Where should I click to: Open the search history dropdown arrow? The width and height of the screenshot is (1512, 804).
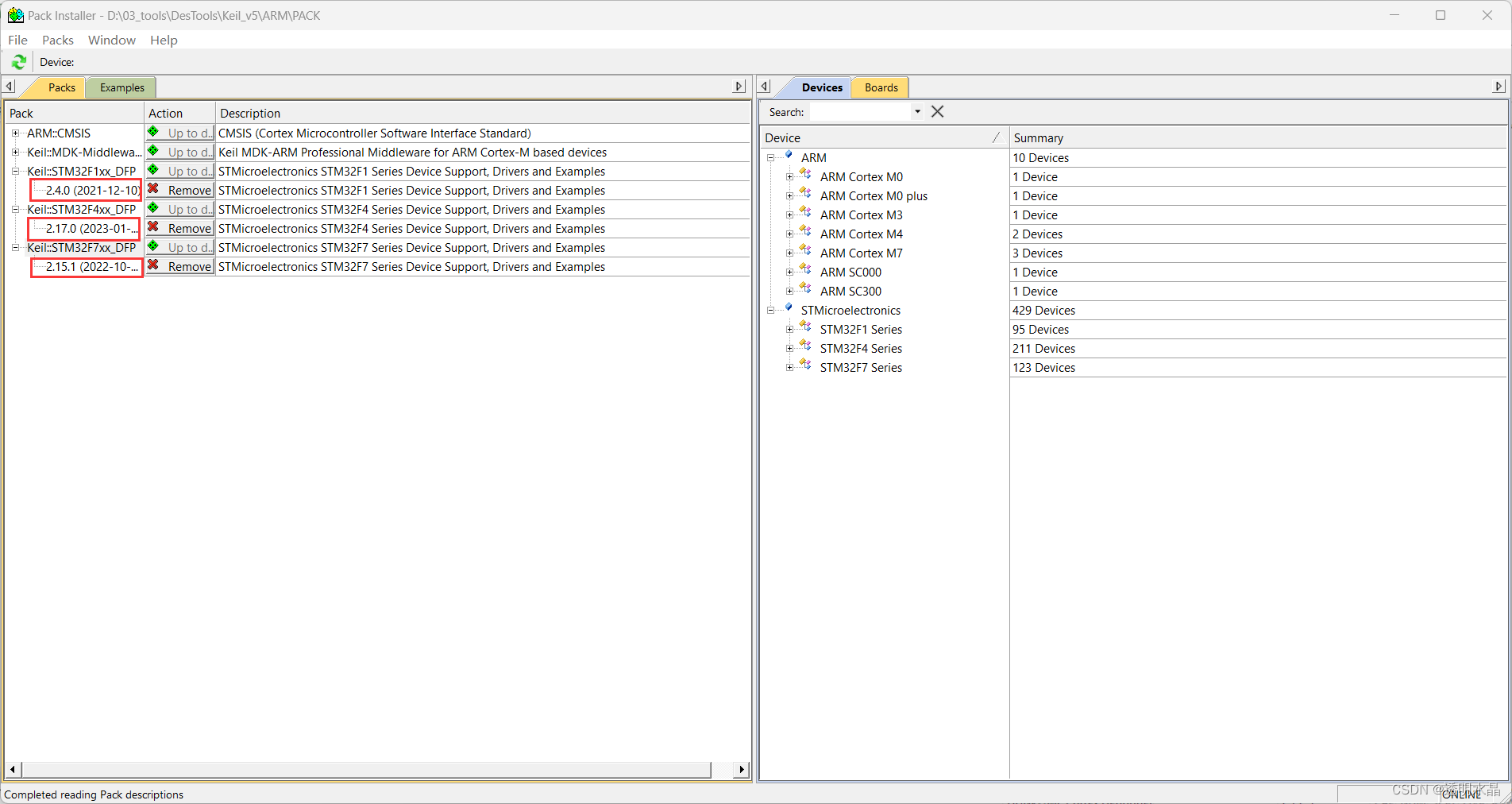point(917,111)
